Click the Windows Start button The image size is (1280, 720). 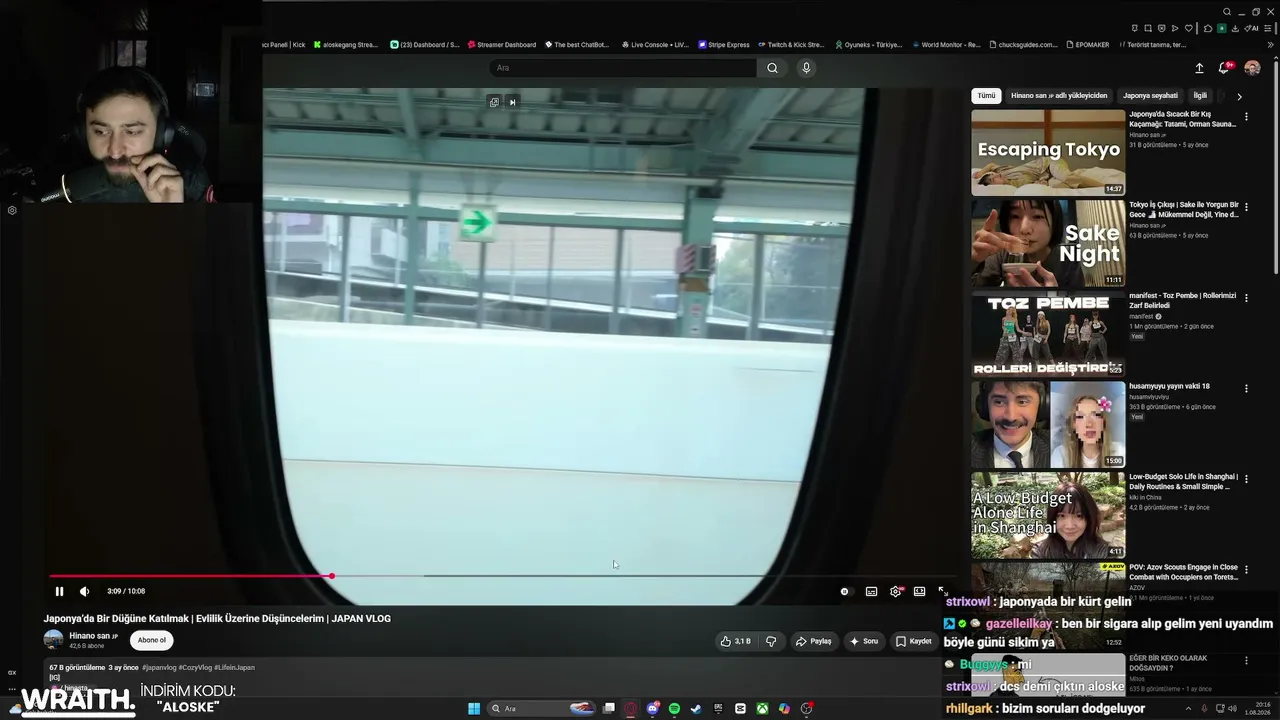(x=474, y=708)
